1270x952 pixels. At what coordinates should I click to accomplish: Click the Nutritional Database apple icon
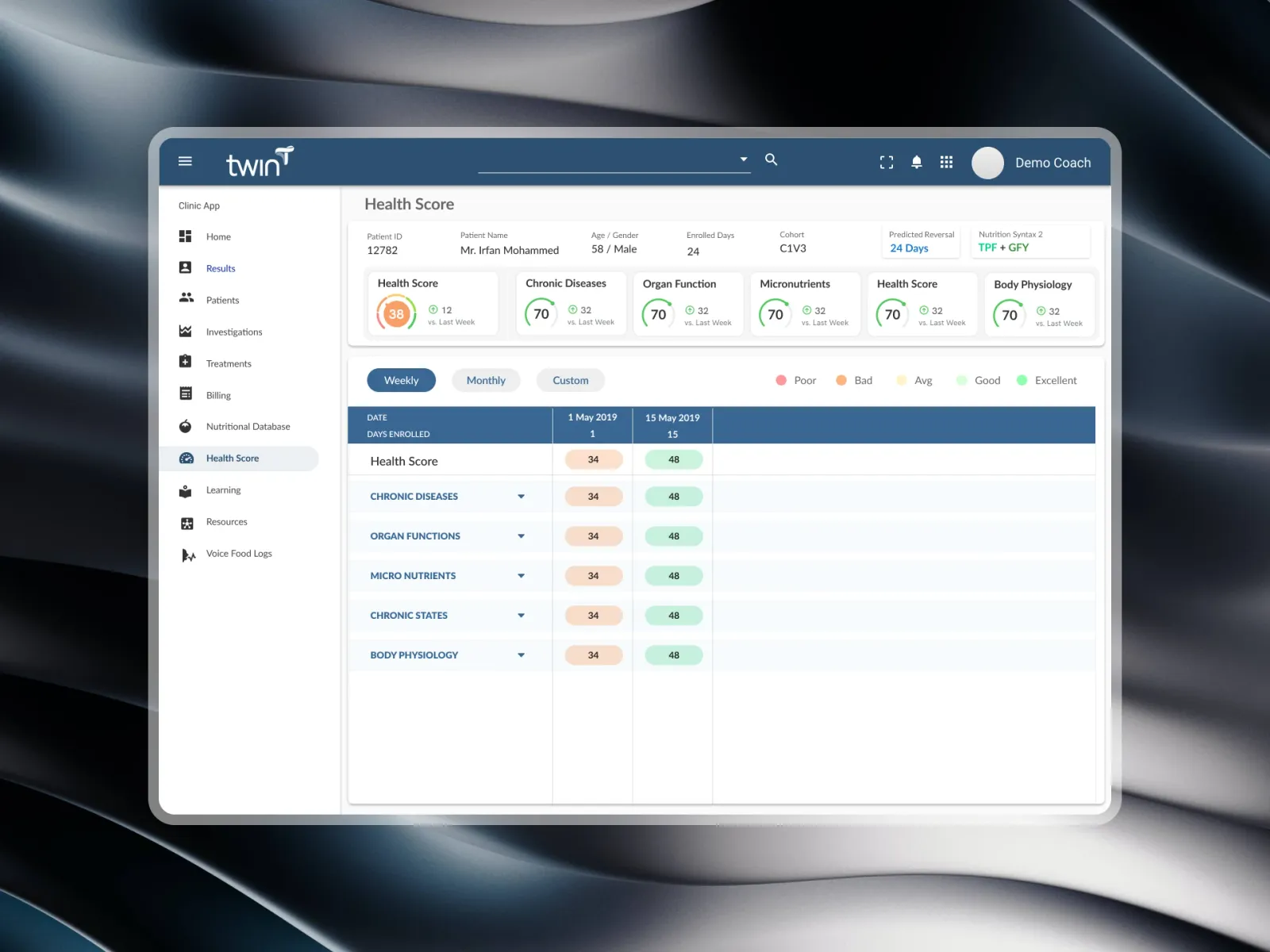tap(186, 426)
